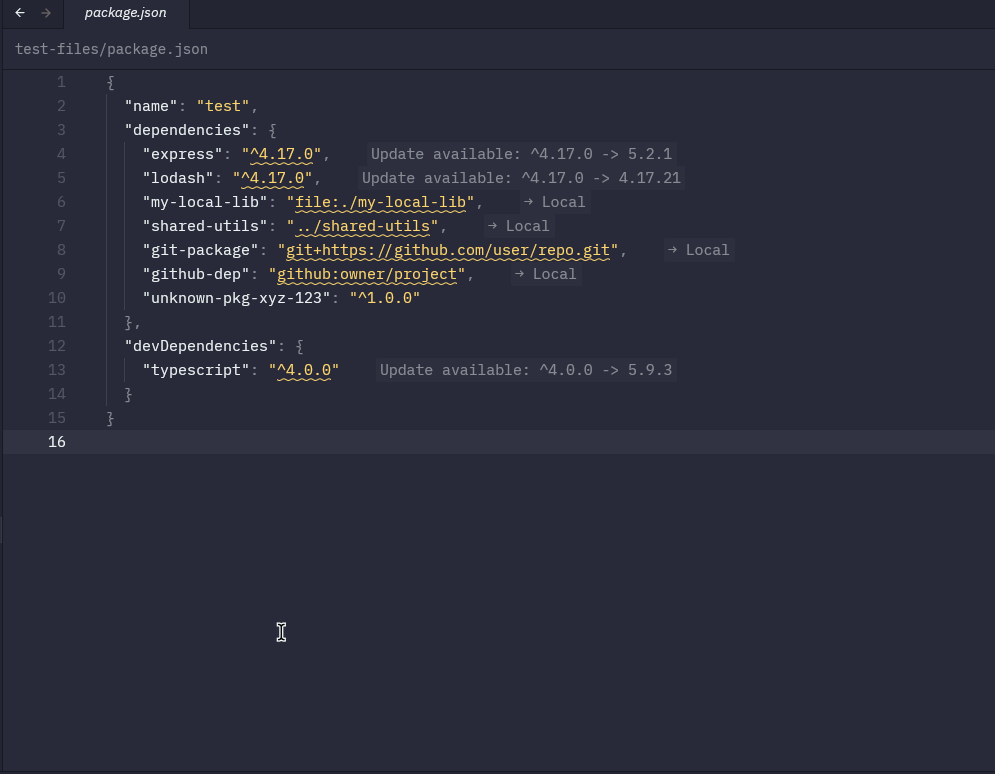This screenshot has height=774, width=995.
Task: Click the Local hint beside git-package
Action: point(698,250)
